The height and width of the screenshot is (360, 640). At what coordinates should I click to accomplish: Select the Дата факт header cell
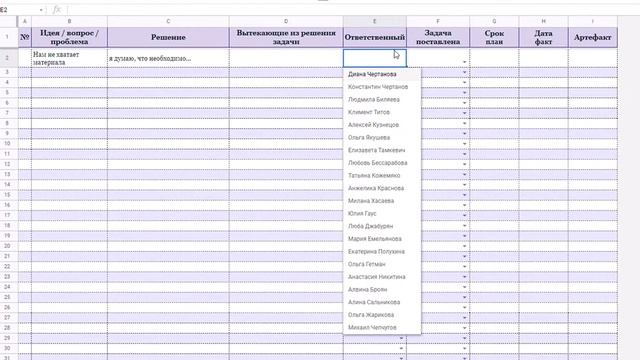pyautogui.click(x=543, y=37)
